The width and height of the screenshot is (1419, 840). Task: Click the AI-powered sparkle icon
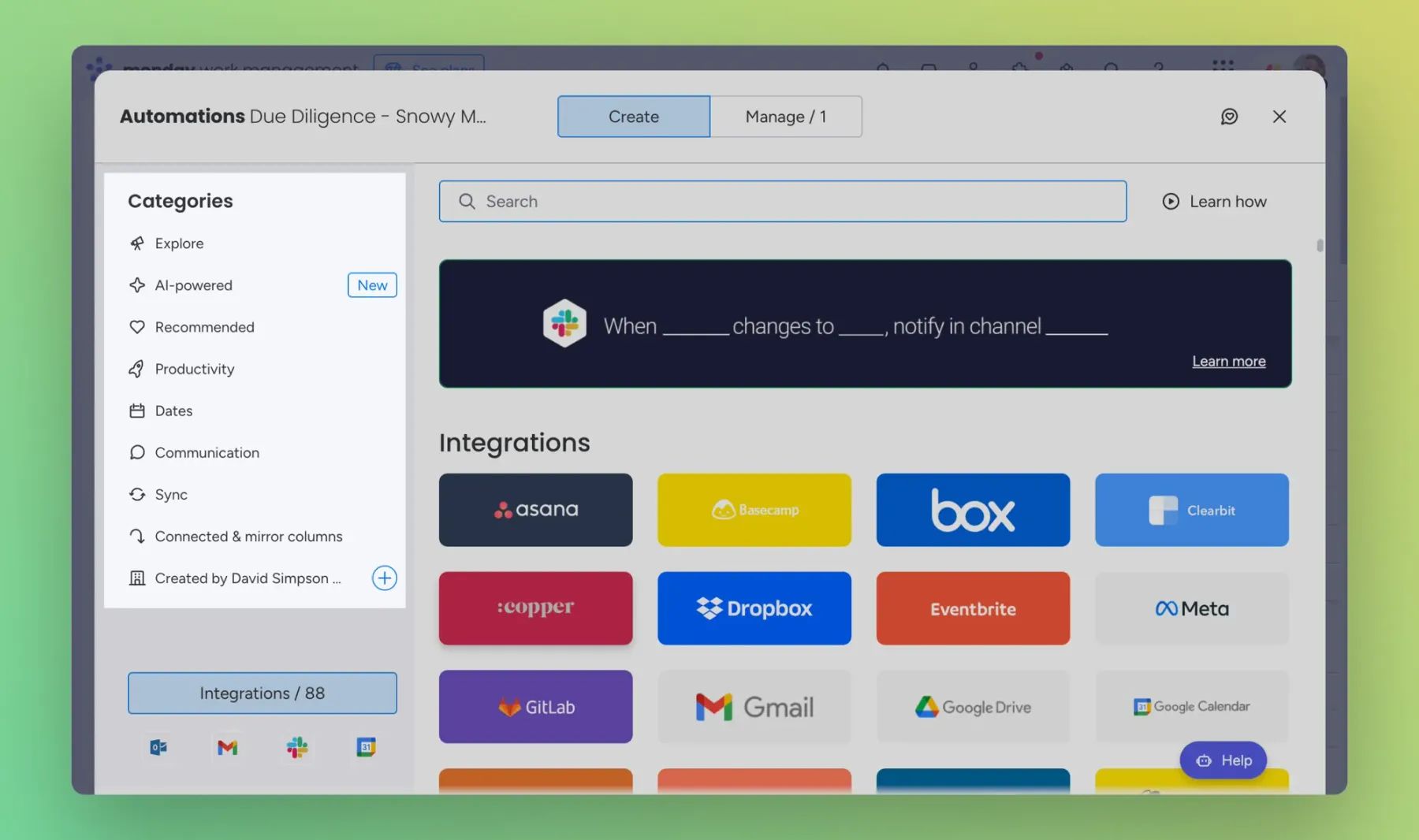coord(137,284)
